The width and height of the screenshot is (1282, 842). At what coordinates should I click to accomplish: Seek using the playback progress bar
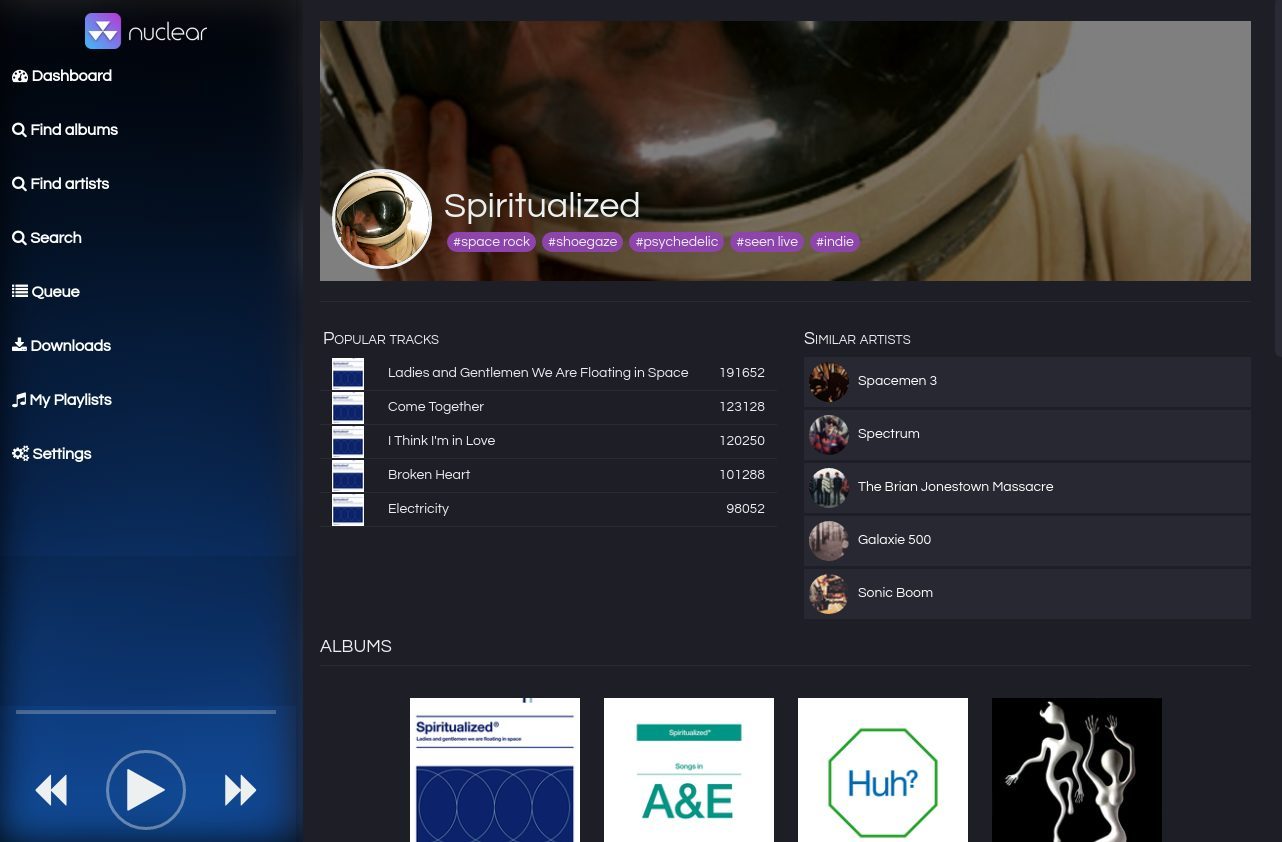click(x=146, y=712)
